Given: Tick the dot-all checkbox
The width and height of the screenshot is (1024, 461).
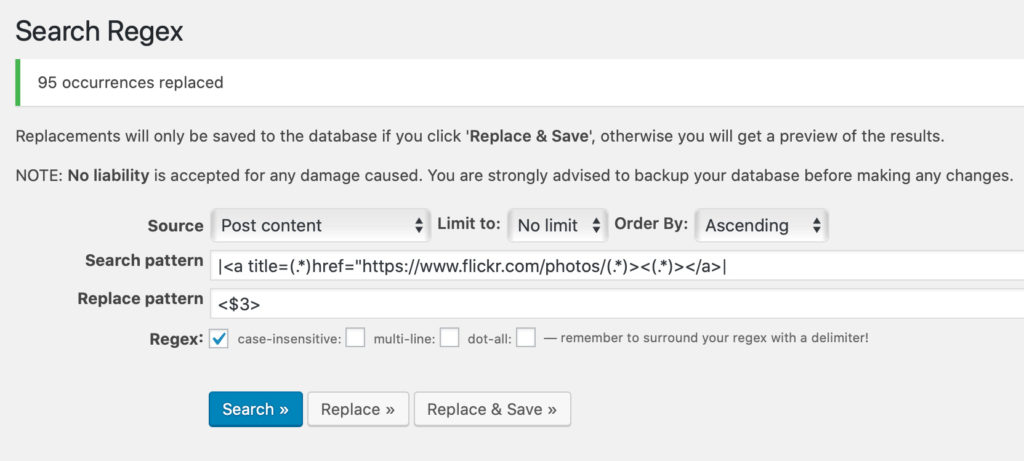Looking at the screenshot, I should pos(526,338).
